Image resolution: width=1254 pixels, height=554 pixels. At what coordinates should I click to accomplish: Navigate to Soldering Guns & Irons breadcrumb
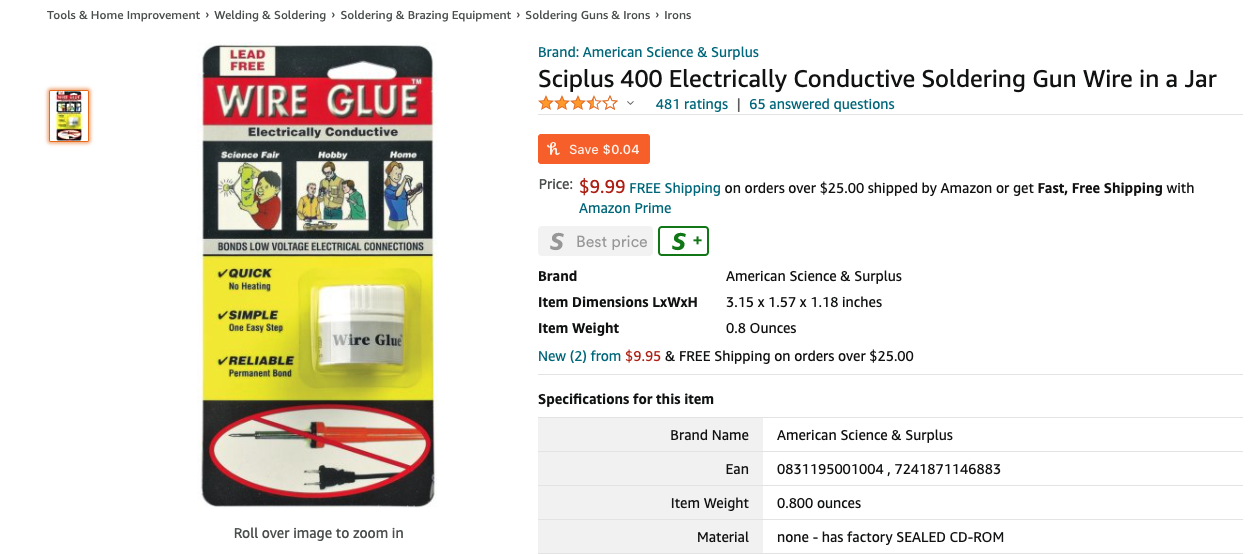(x=587, y=15)
